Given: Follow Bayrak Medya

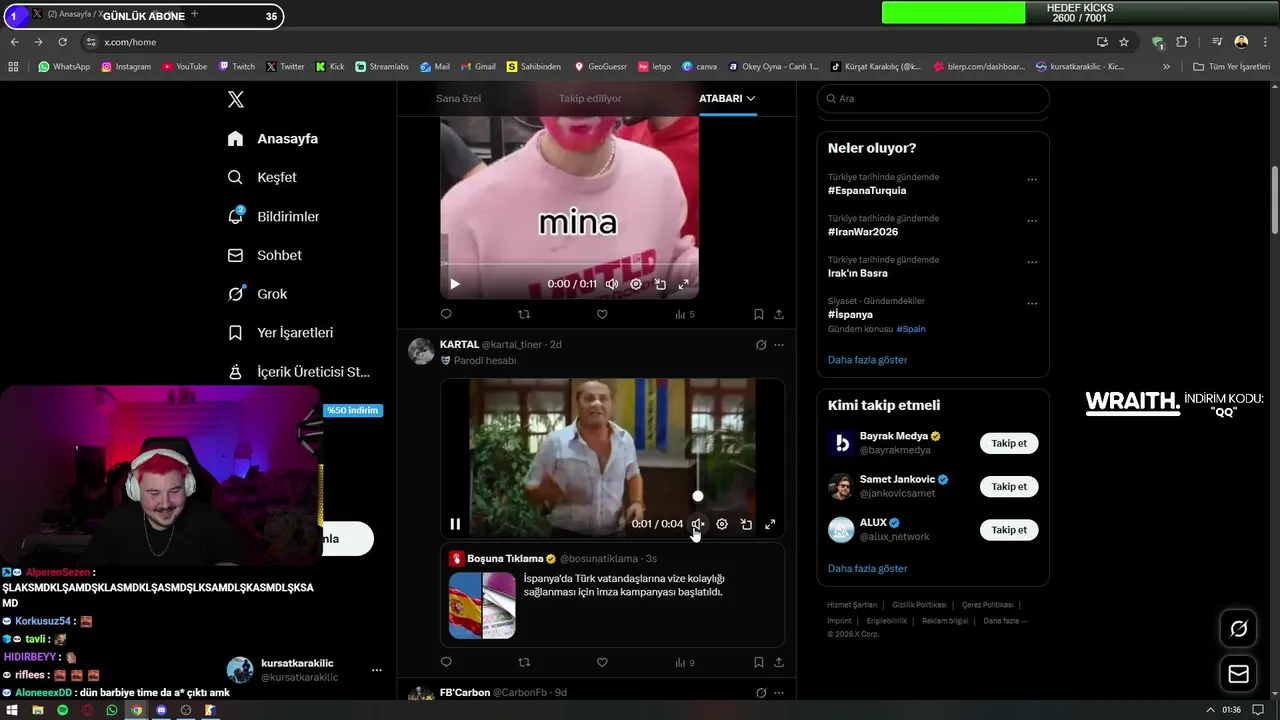Looking at the screenshot, I should point(1009,443).
